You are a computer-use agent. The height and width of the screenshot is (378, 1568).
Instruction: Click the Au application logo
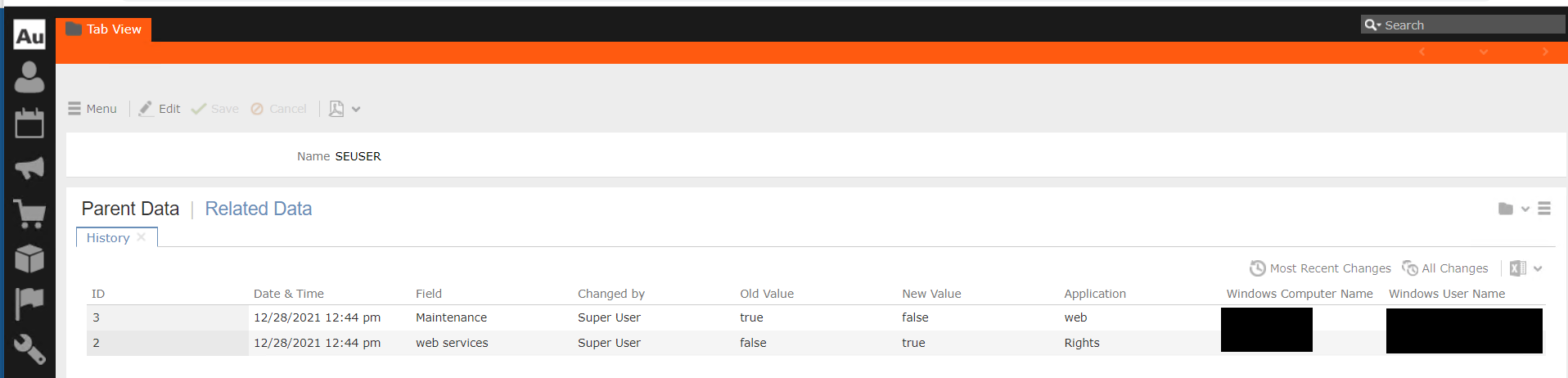pos(29,35)
